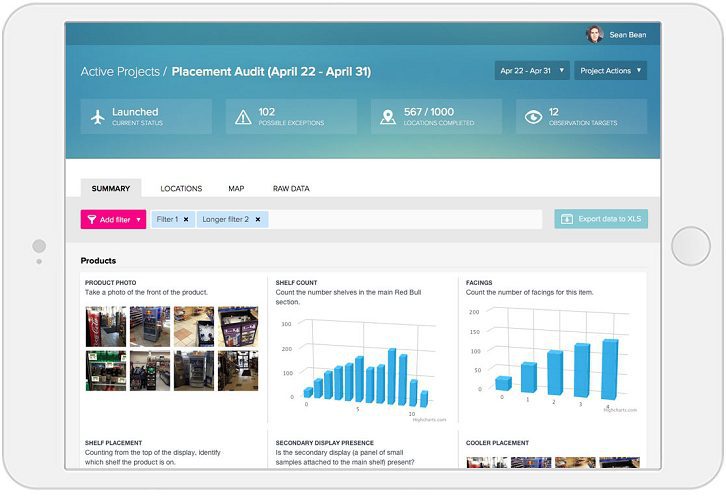Viewport: 726px width, 496px height.
Task: Open the Apr 22 - Apr 31 date dropdown
Action: click(x=532, y=71)
